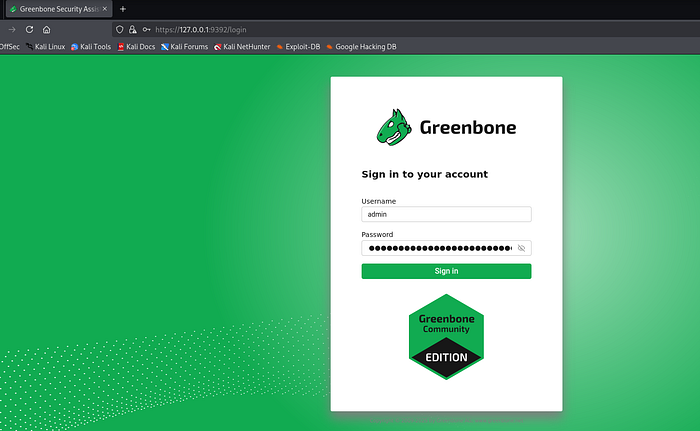Open the Exploit-DB bookmark

point(298,46)
